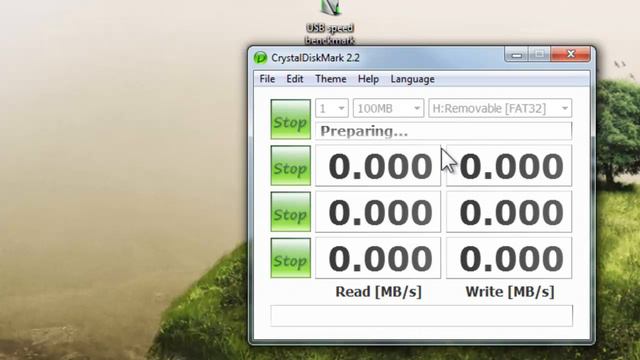Minimize the CrystalDiskMark window
The width and height of the screenshot is (640, 360).
click(x=517, y=54)
